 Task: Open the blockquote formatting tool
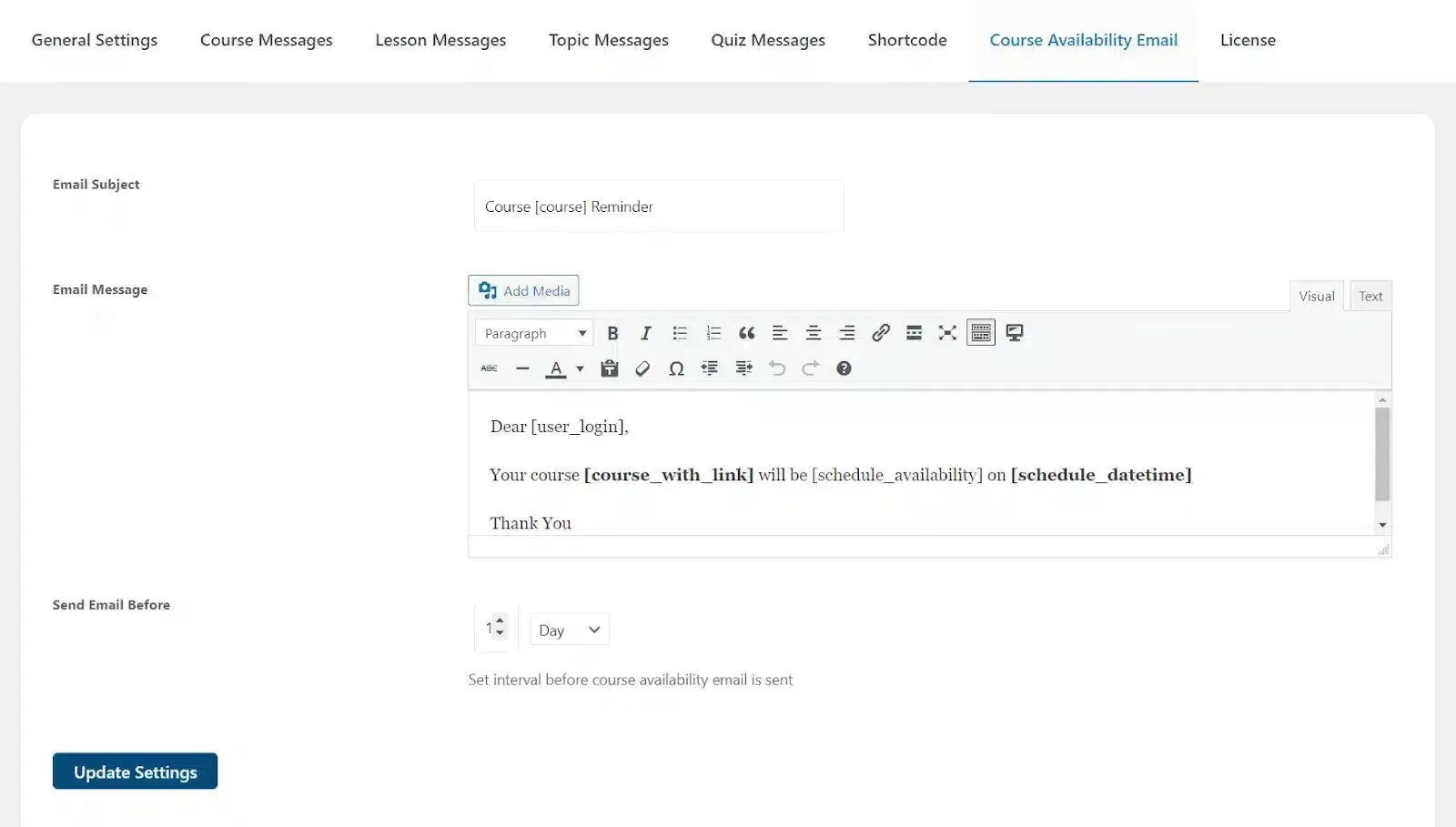tap(746, 332)
